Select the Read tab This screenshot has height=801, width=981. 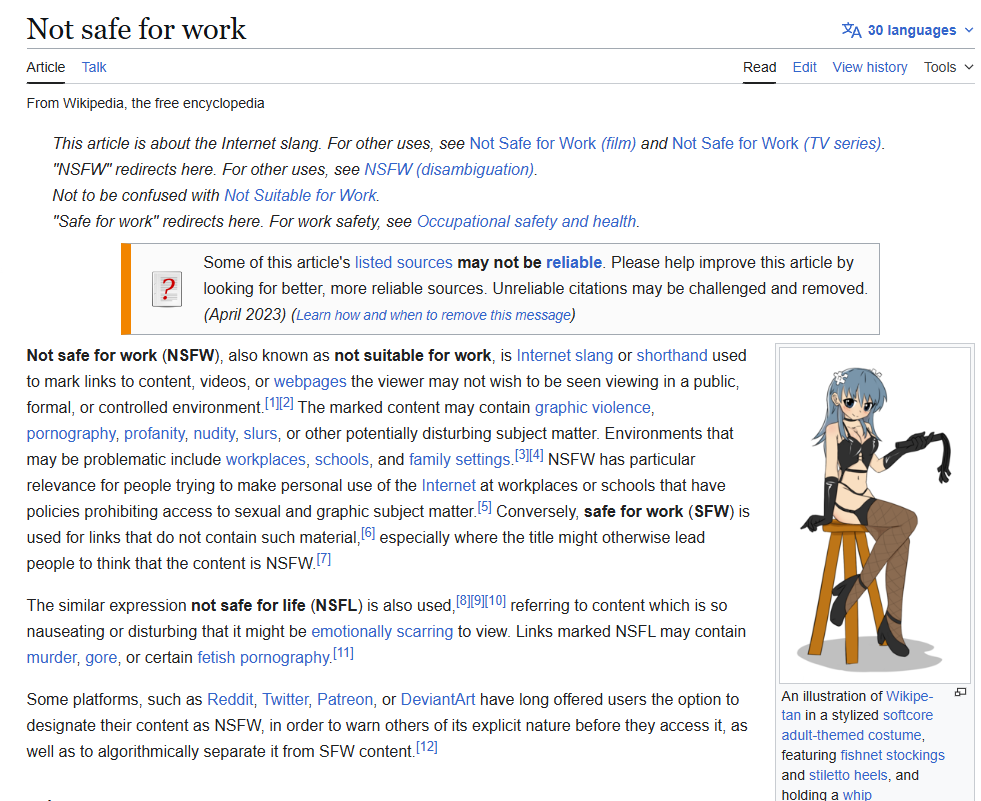[760, 67]
